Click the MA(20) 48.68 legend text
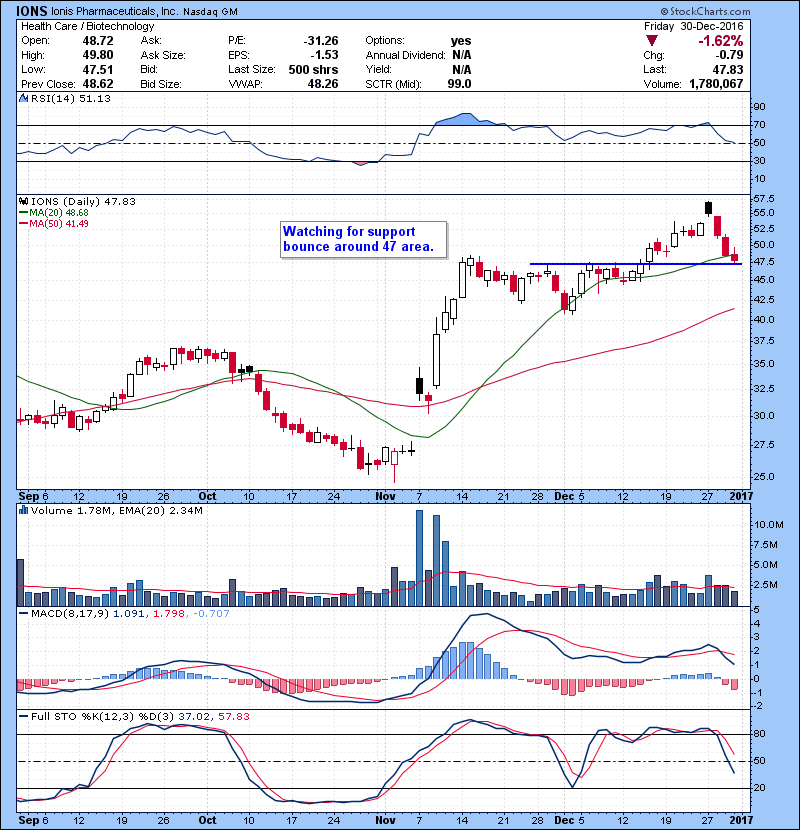Screen dimensions: 800x830 pyautogui.click(x=59, y=213)
